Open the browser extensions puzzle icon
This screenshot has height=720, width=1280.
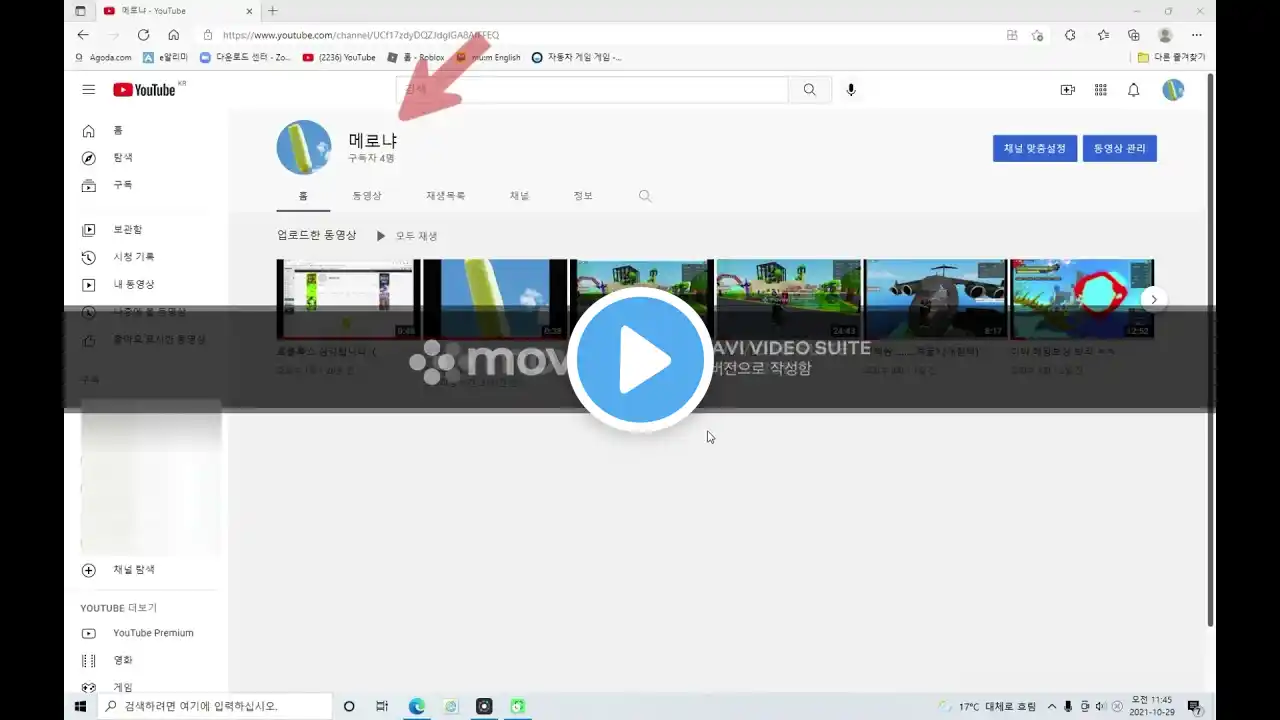point(1070,35)
